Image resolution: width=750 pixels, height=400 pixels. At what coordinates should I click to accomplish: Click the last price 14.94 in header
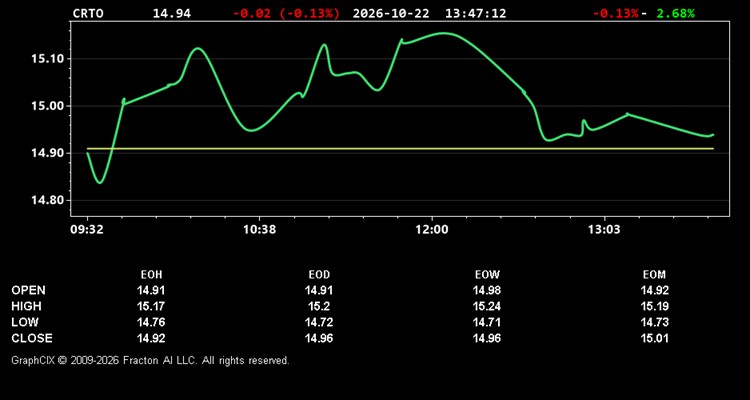point(172,13)
